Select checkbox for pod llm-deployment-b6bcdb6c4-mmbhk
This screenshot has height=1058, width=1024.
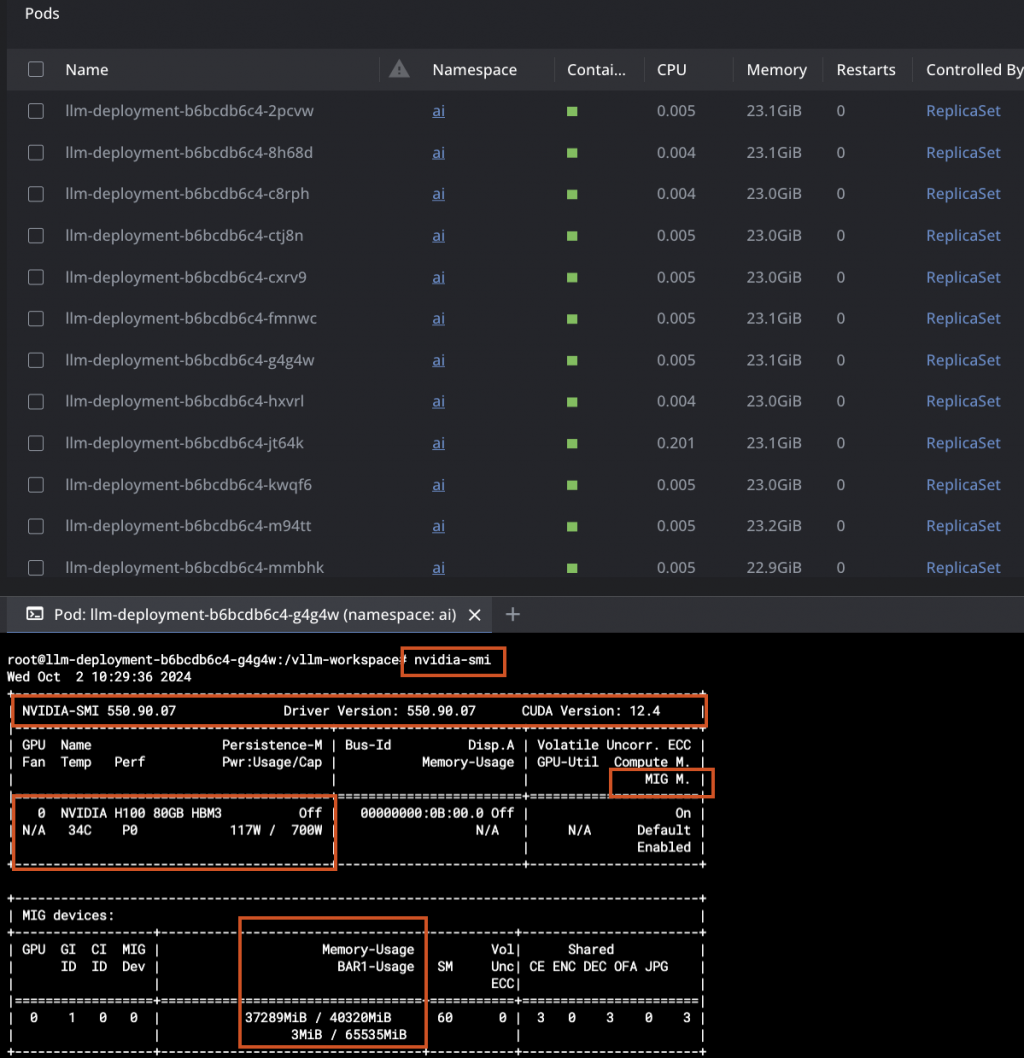click(36, 568)
